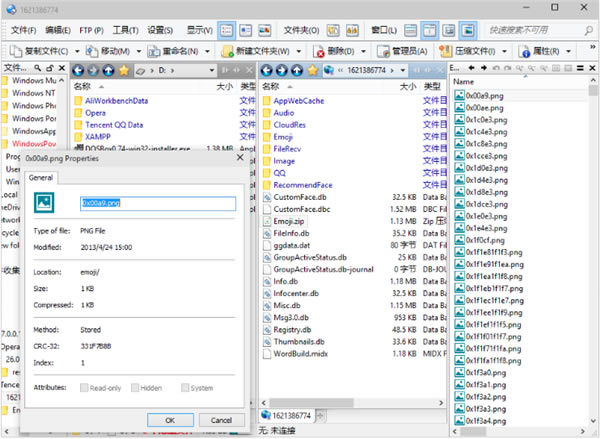Click the OK button in Properties dialog
600x439 pixels.
170,419
